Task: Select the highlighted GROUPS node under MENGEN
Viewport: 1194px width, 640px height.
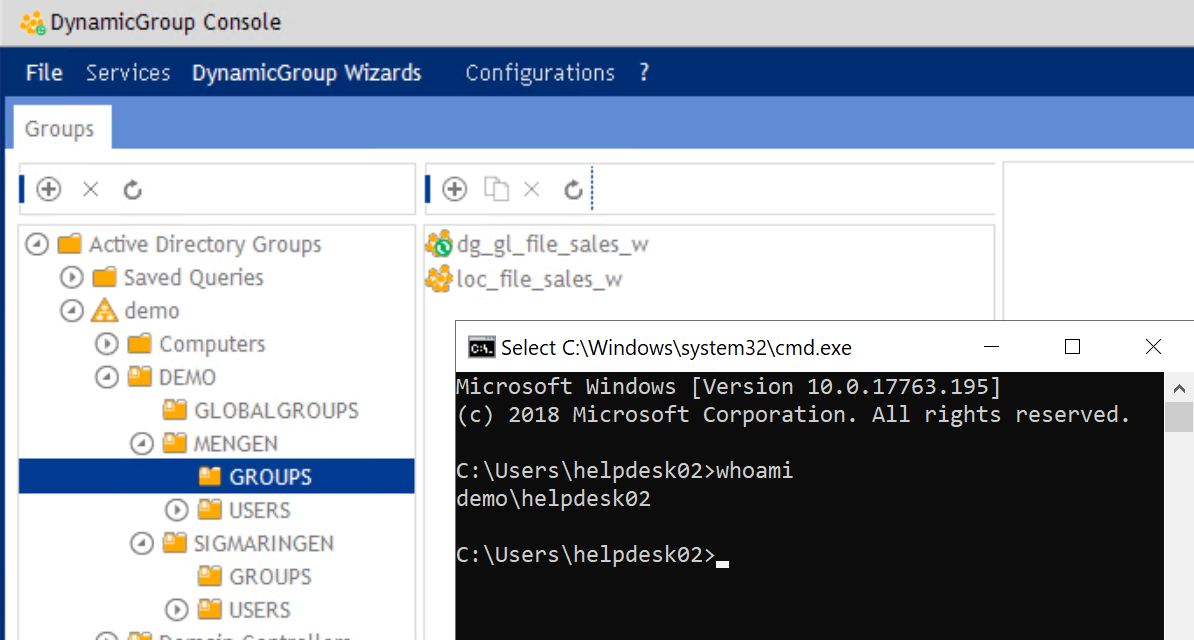Action: coord(270,477)
